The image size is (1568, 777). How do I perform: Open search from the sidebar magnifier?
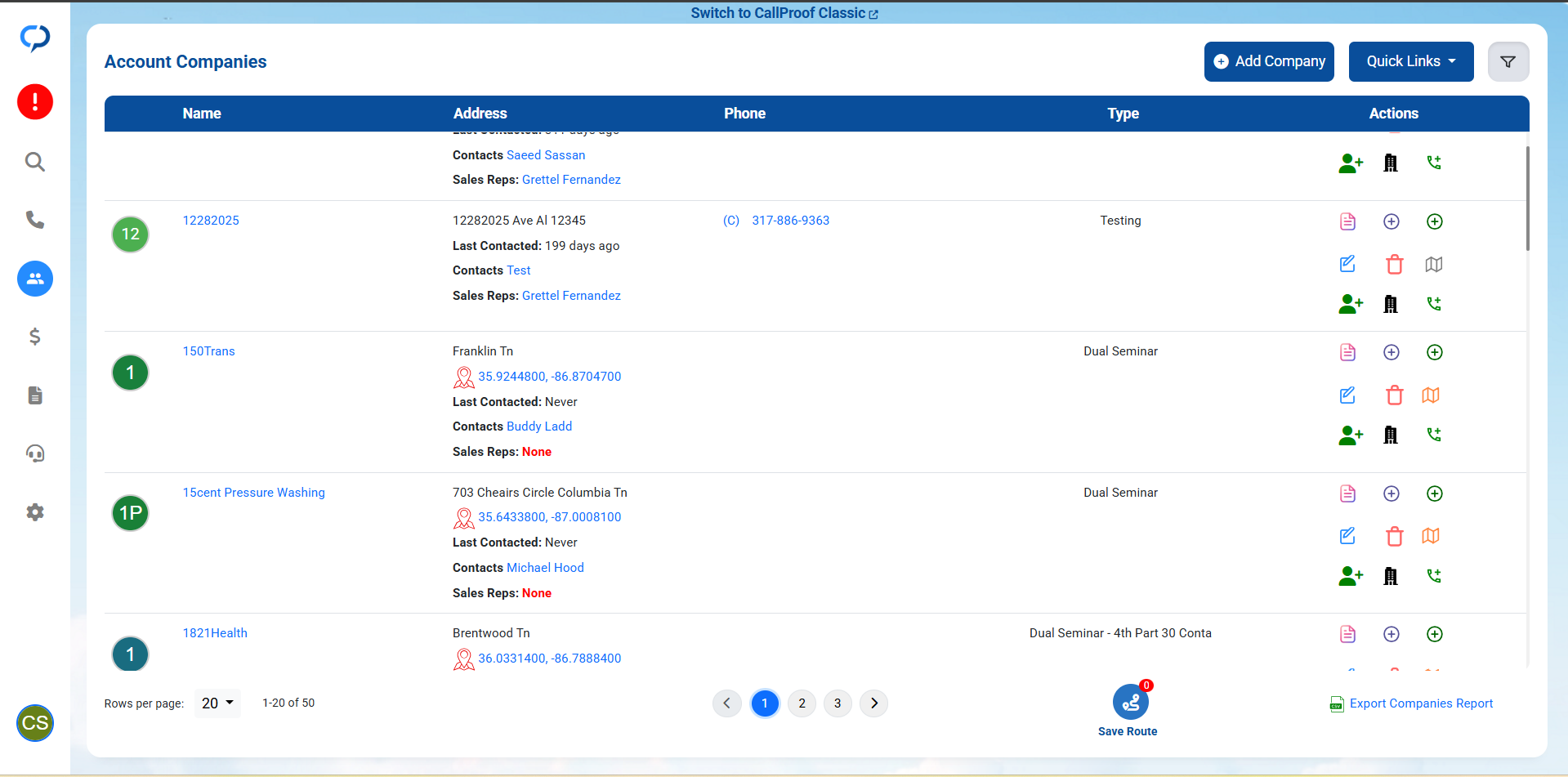click(35, 162)
